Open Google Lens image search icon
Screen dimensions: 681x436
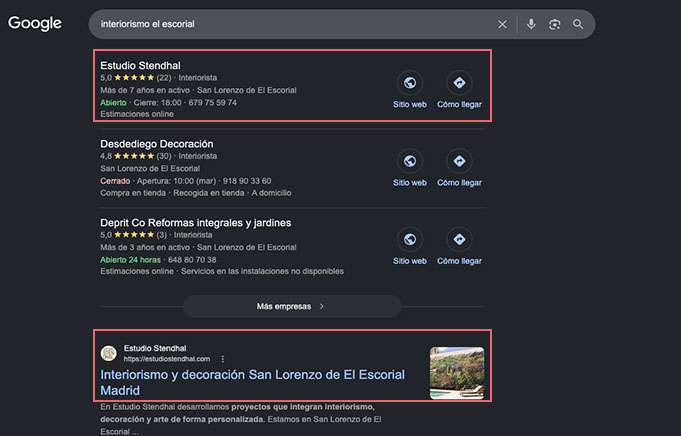555,24
